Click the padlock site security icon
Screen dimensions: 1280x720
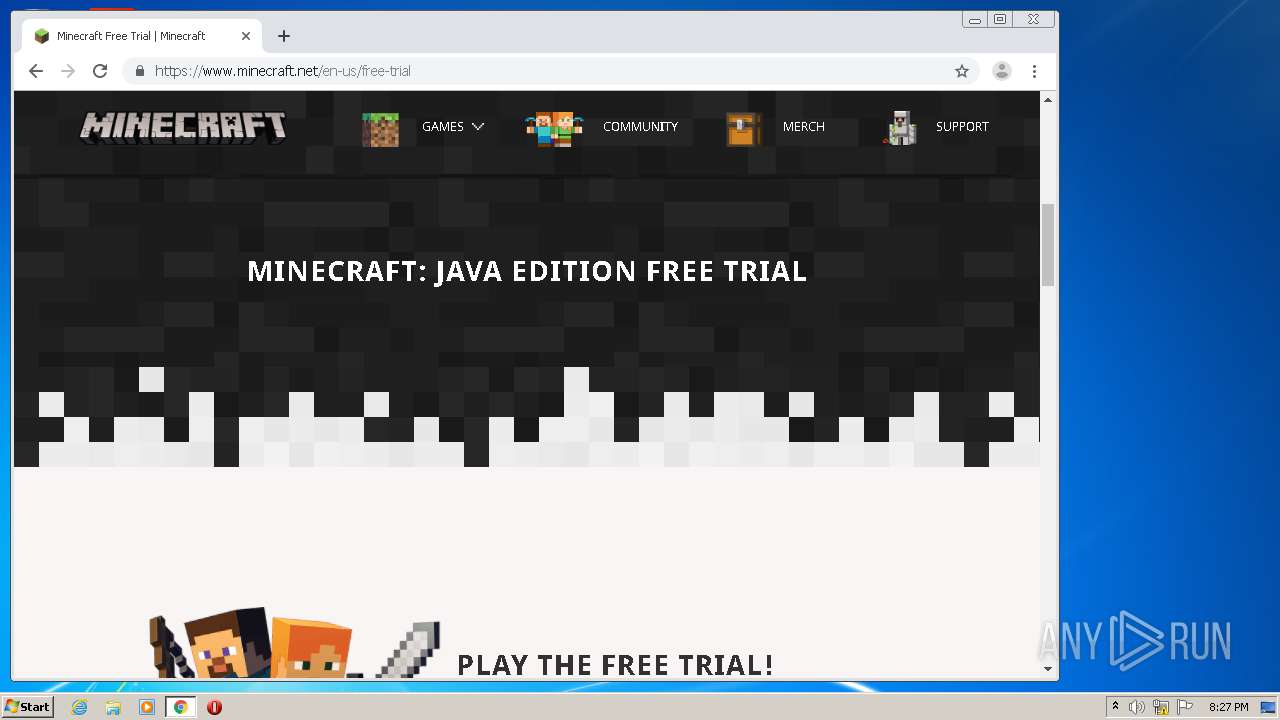(x=139, y=71)
